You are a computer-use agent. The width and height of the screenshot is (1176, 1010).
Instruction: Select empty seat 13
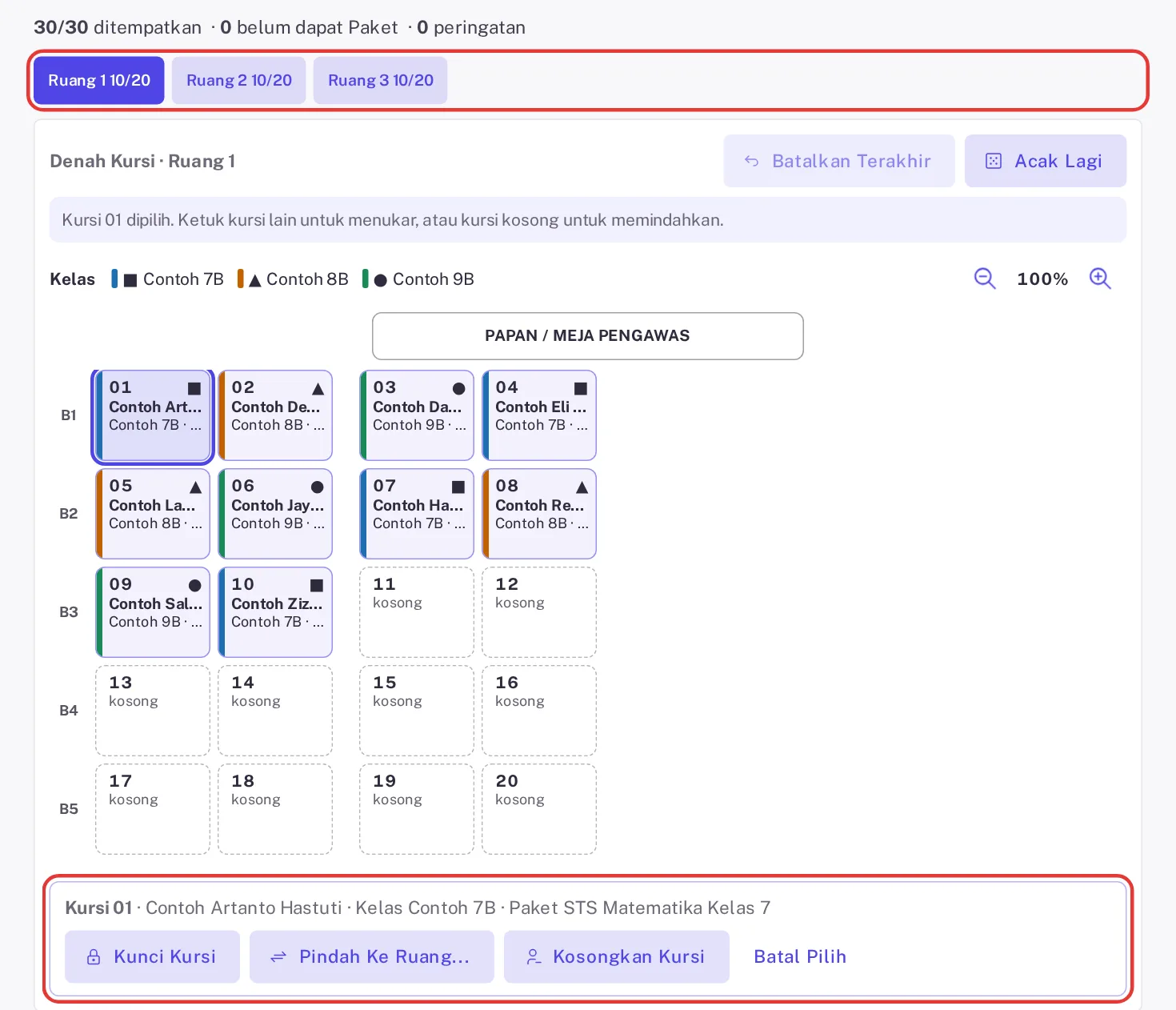[153, 711]
